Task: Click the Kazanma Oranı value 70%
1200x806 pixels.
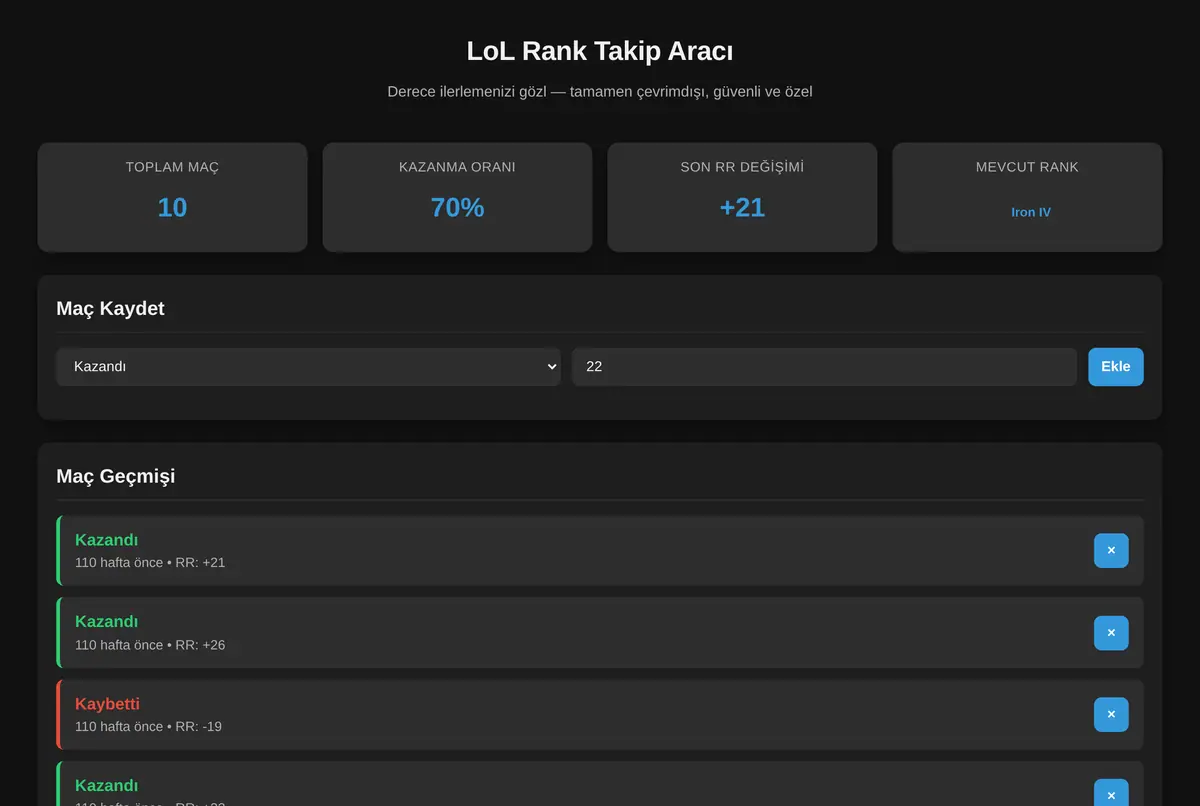Action: pos(457,207)
